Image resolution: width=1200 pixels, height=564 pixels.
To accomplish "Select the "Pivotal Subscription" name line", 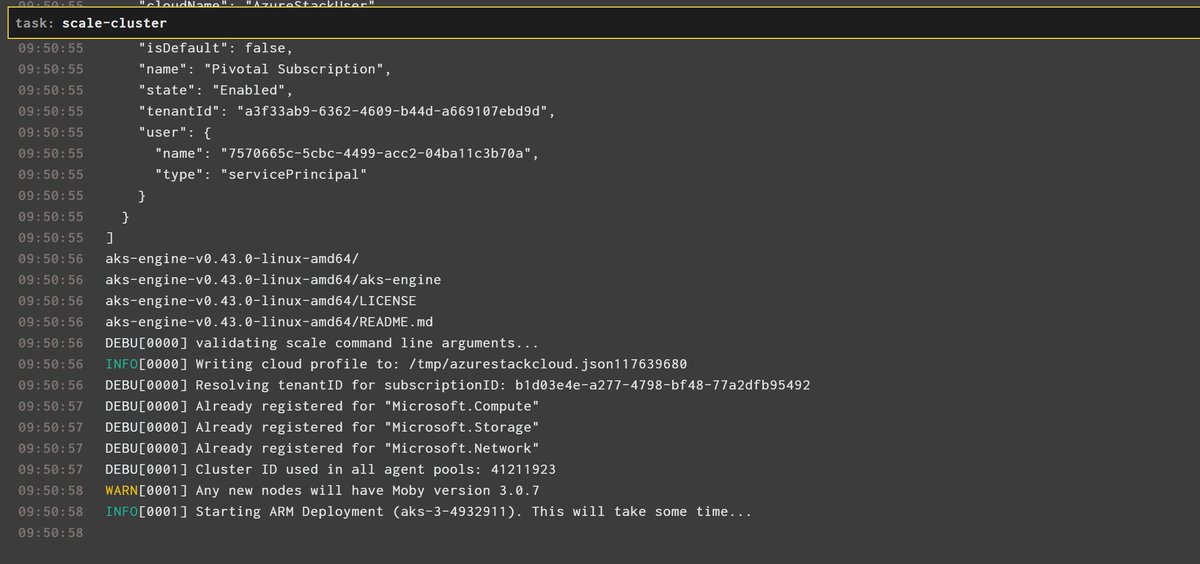I will pos(264,69).
